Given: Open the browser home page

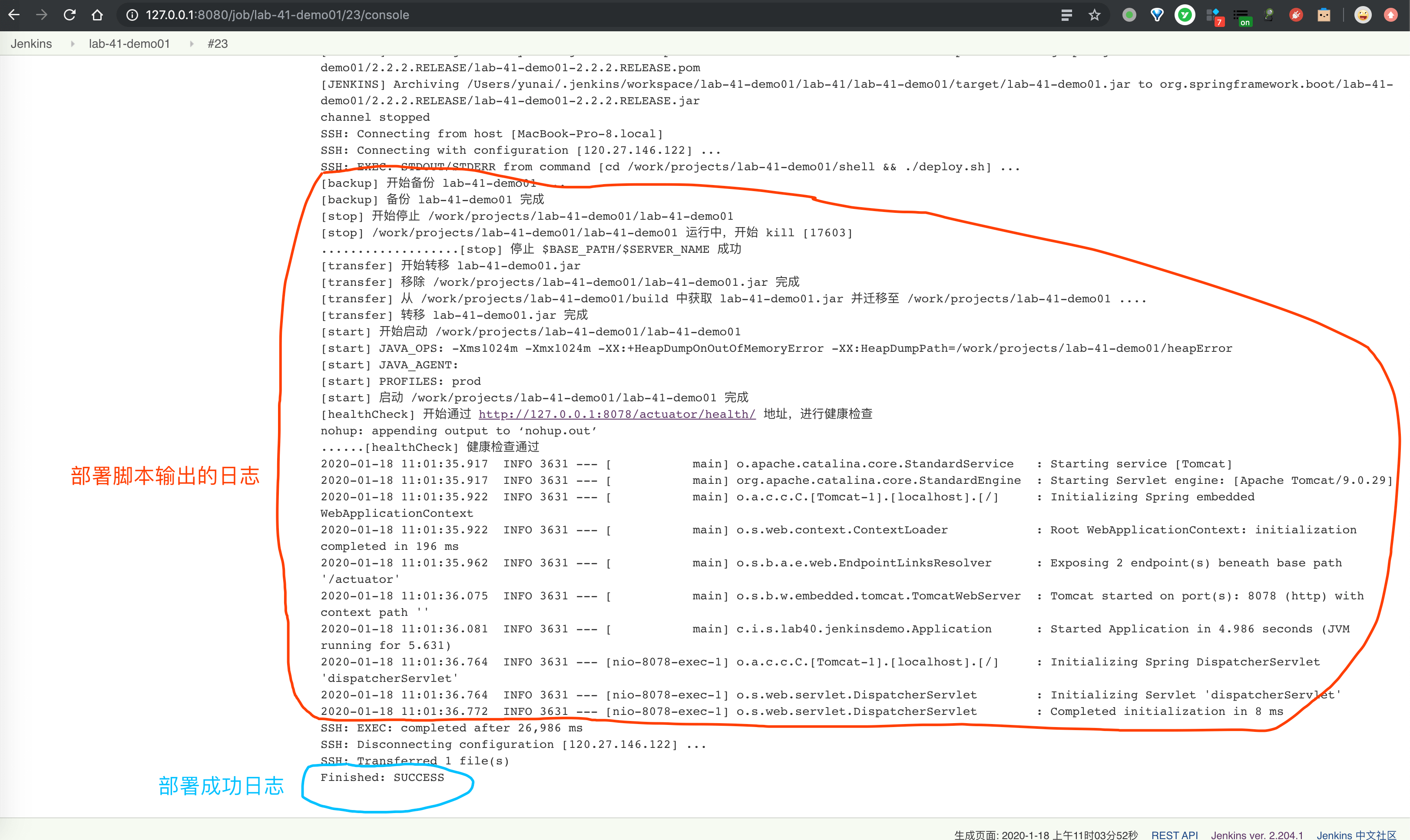Looking at the screenshot, I should tap(97, 15).
